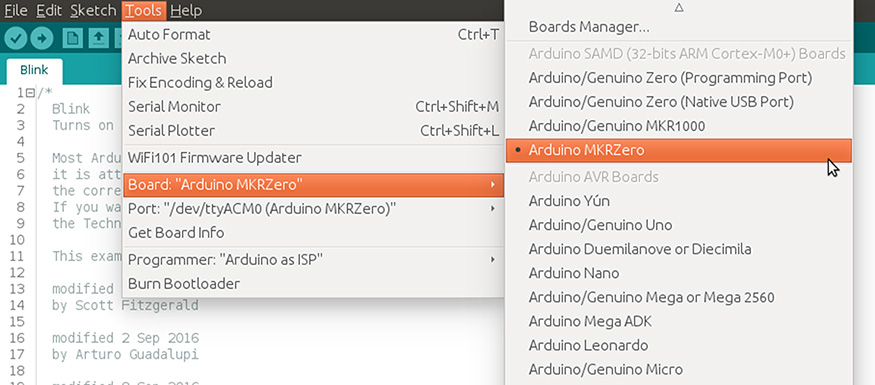
Task: Collapse the comment fold marker on line 1
Action: pyautogui.click(x=30, y=93)
